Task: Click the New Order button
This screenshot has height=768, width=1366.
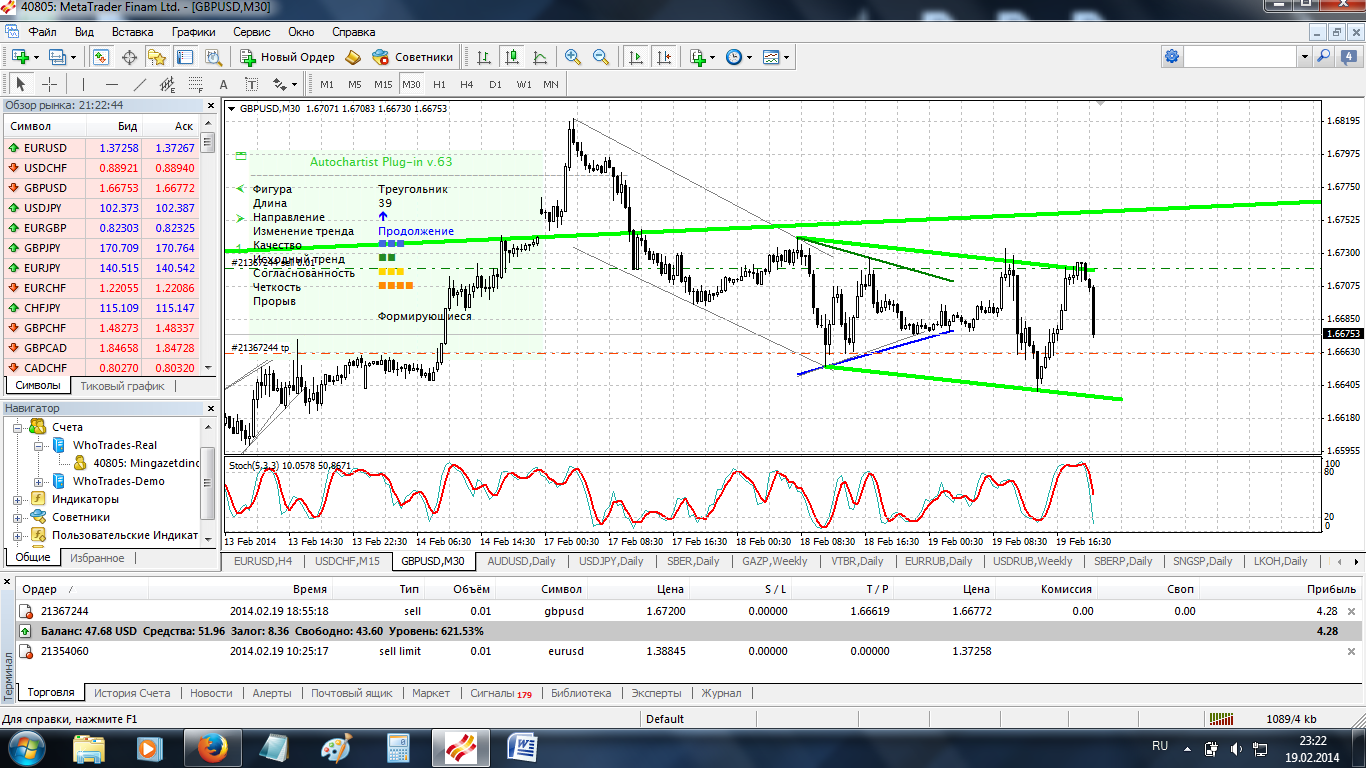Action: click(x=287, y=57)
